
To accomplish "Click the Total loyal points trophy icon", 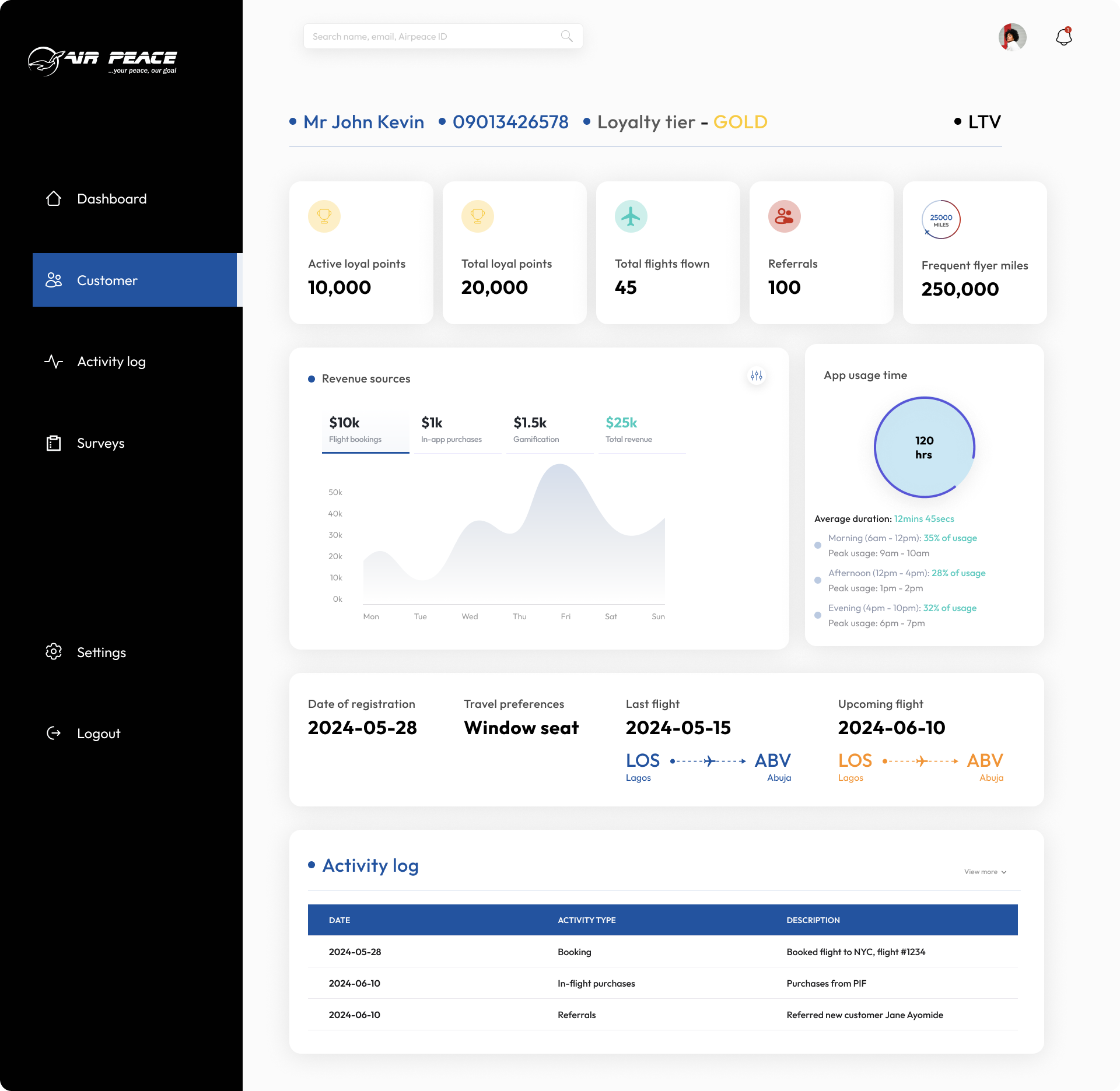I will pyautogui.click(x=477, y=216).
